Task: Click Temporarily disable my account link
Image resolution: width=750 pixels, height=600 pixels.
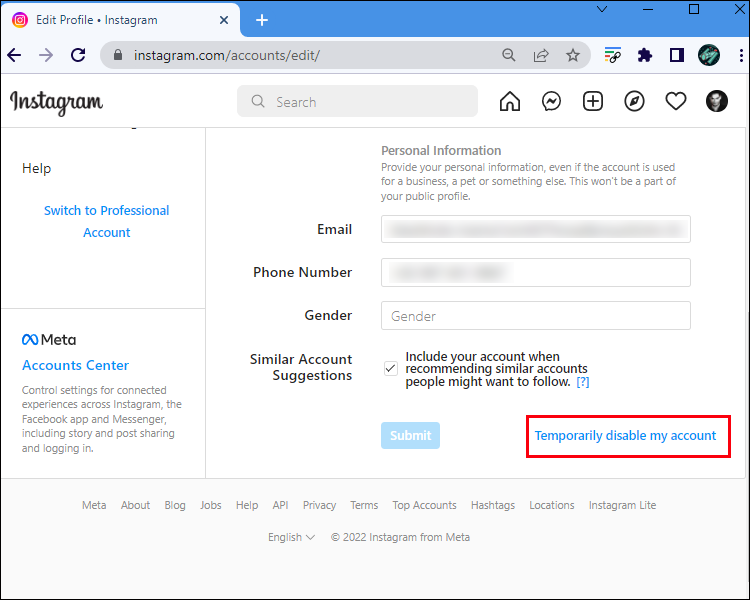Action: click(x=625, y=436)
